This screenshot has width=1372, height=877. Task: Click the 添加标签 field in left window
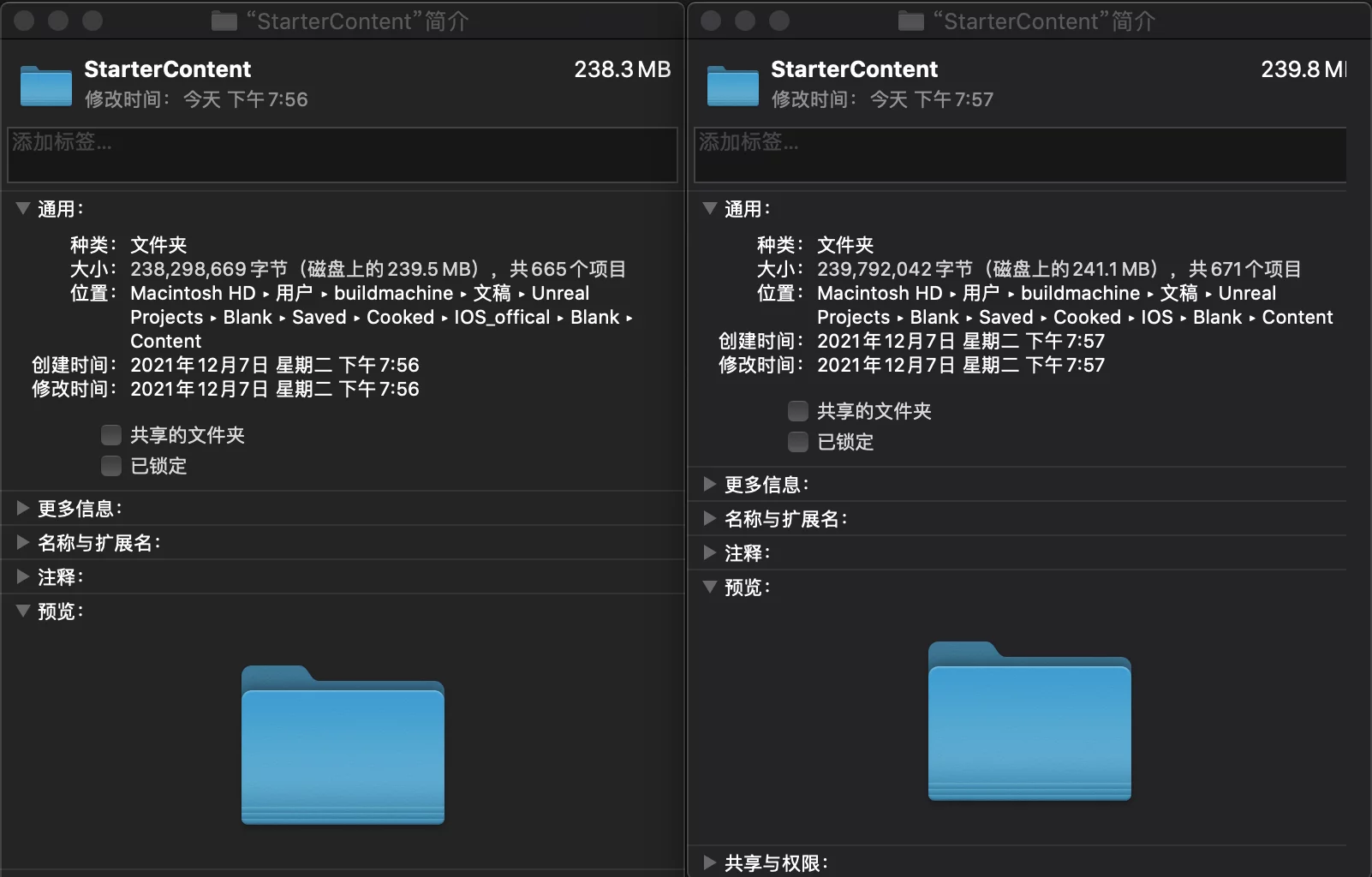(x=343, y=155)
